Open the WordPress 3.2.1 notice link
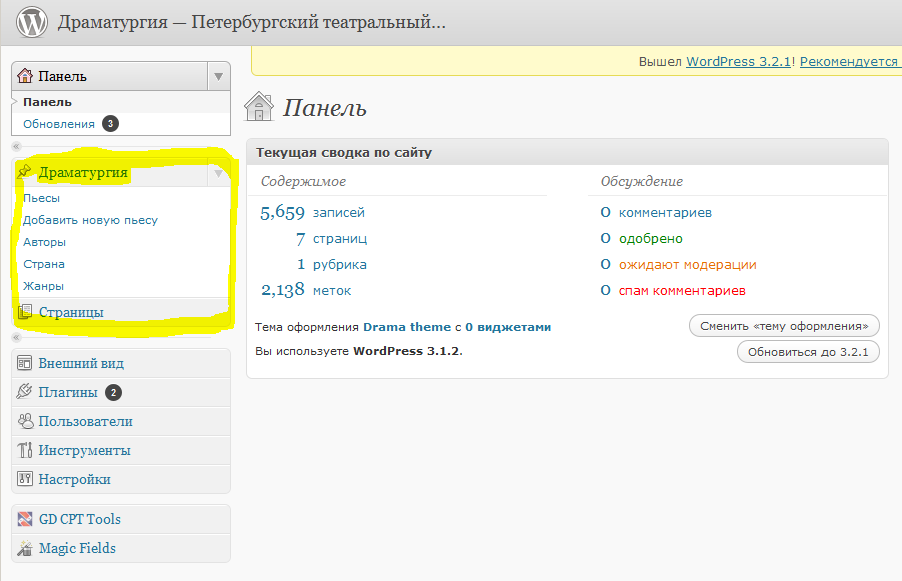Viewport: 902px width, 581px height. 739,61
